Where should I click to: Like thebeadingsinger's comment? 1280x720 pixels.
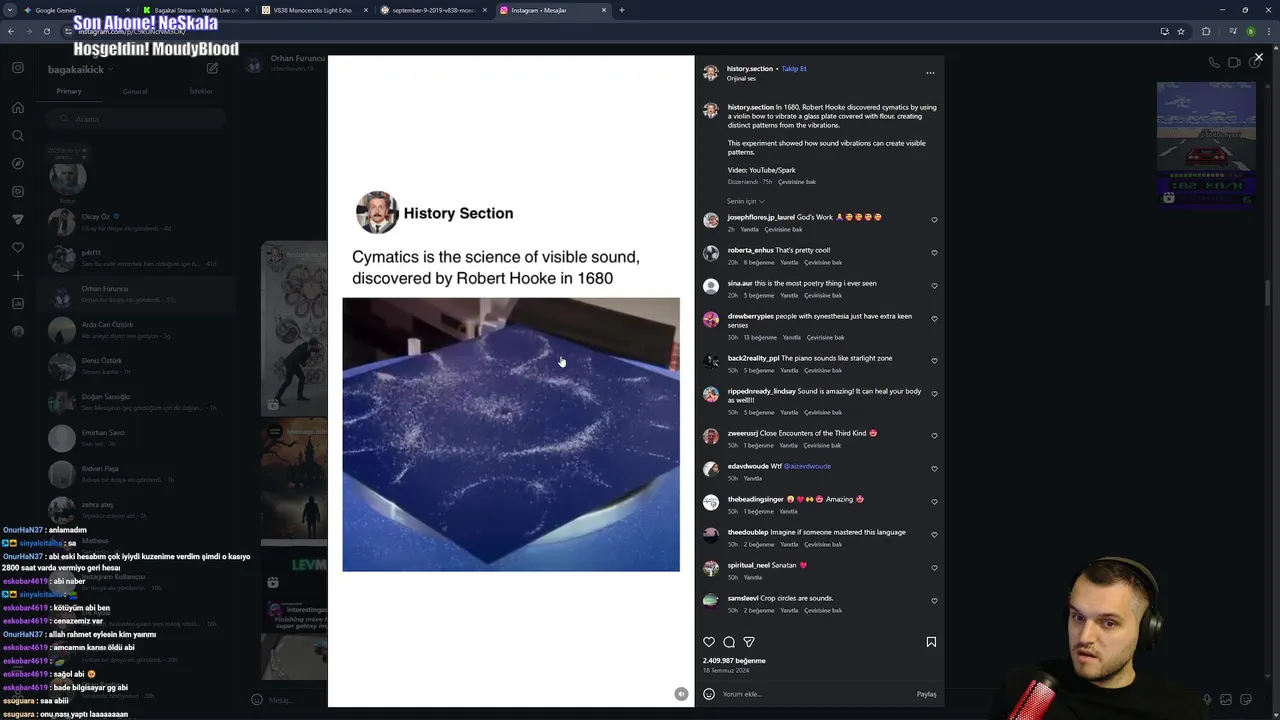tap(934, 502)
